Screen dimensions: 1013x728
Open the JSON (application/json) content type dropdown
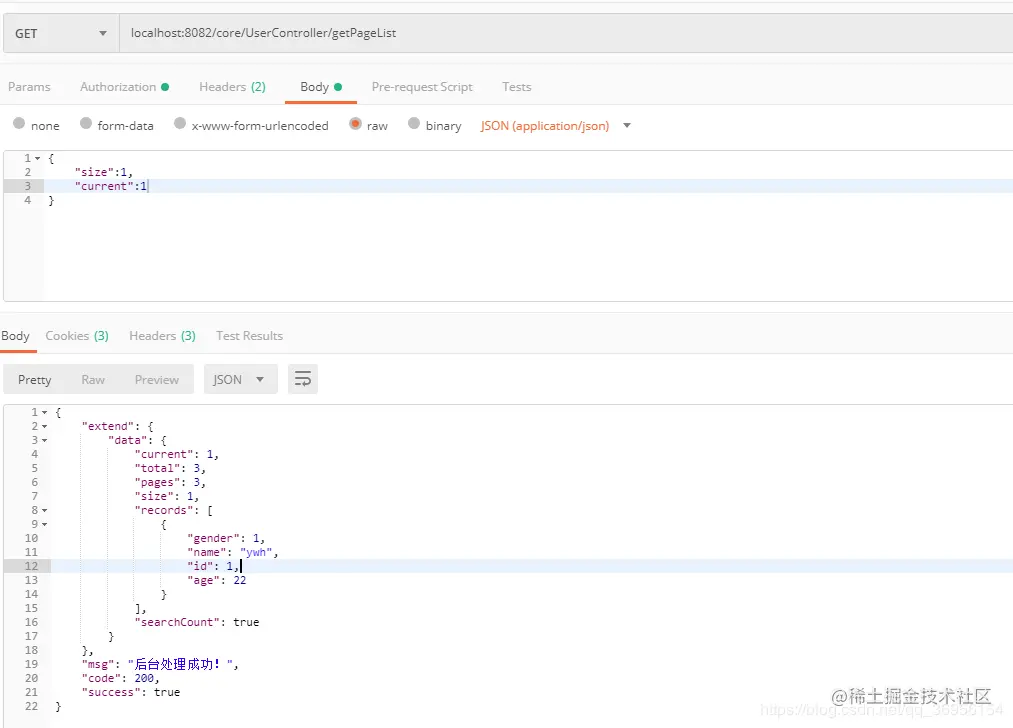tap(555, 126)
